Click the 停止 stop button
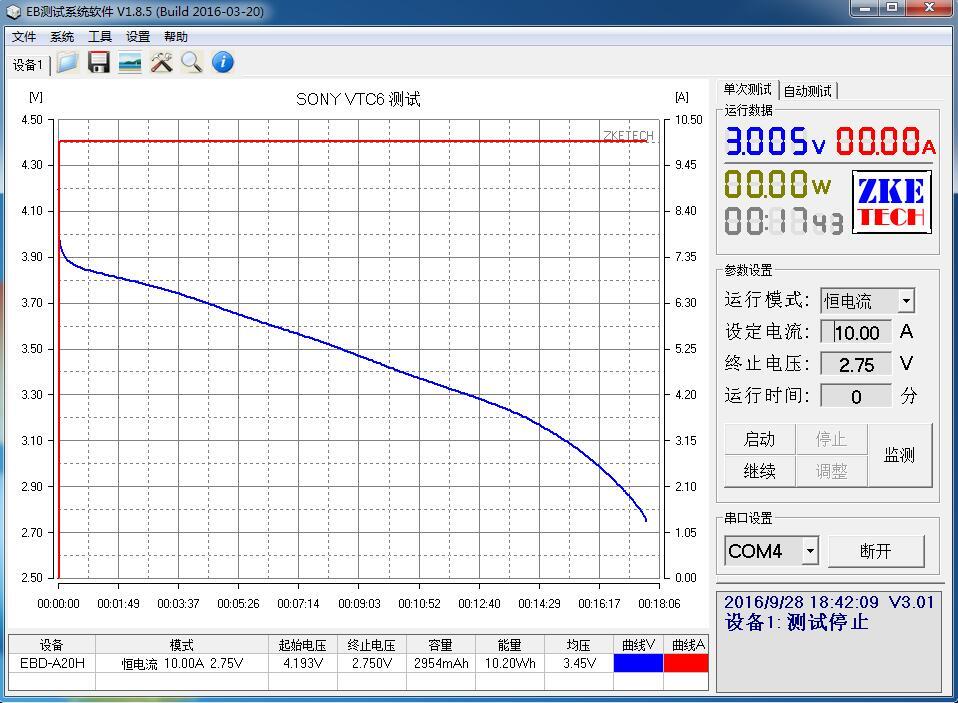 pos(831,439)
